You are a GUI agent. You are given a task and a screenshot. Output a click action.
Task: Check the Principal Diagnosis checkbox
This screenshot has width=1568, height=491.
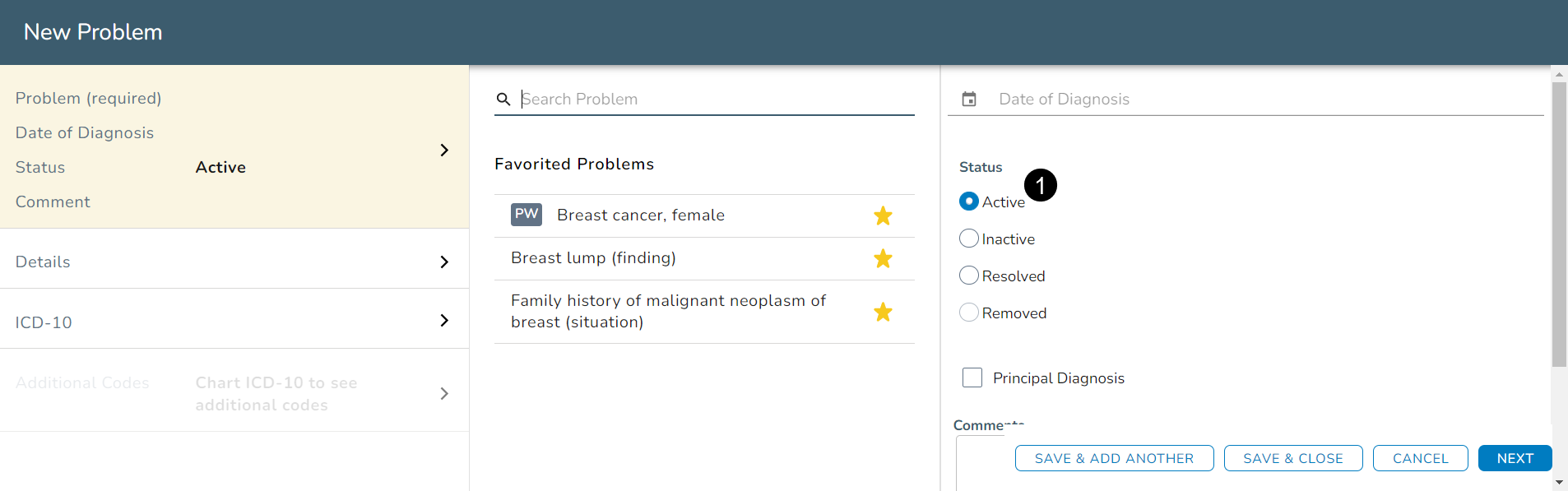(x=972, y=378)
